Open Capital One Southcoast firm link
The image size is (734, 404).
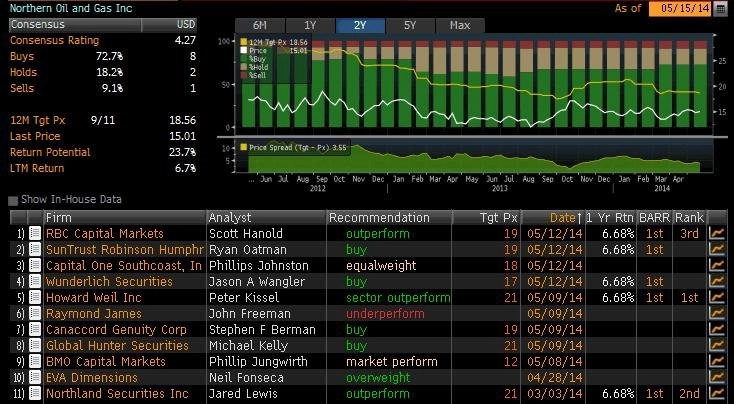click(124, 265)
